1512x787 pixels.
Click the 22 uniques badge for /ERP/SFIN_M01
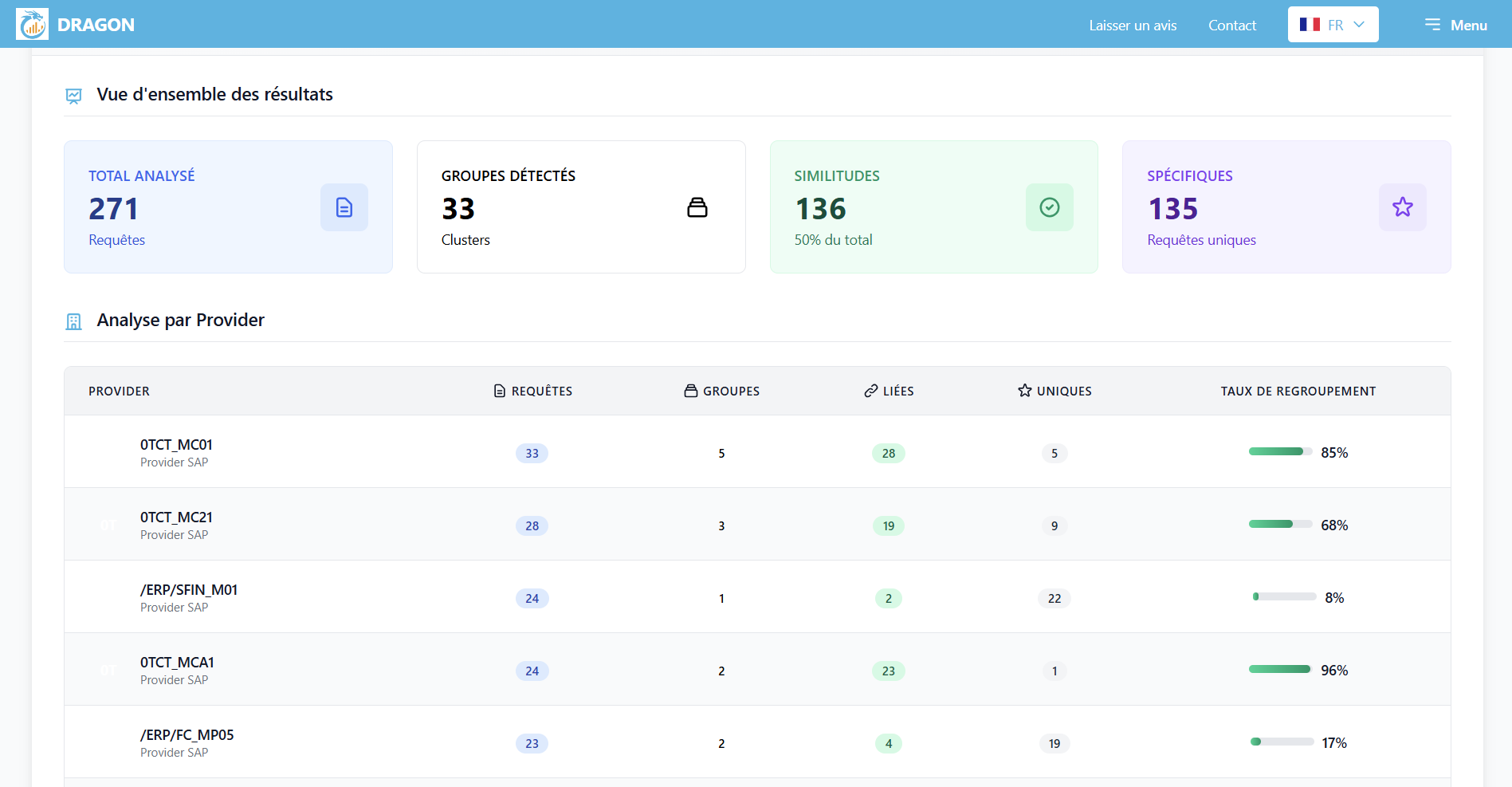1054,598
